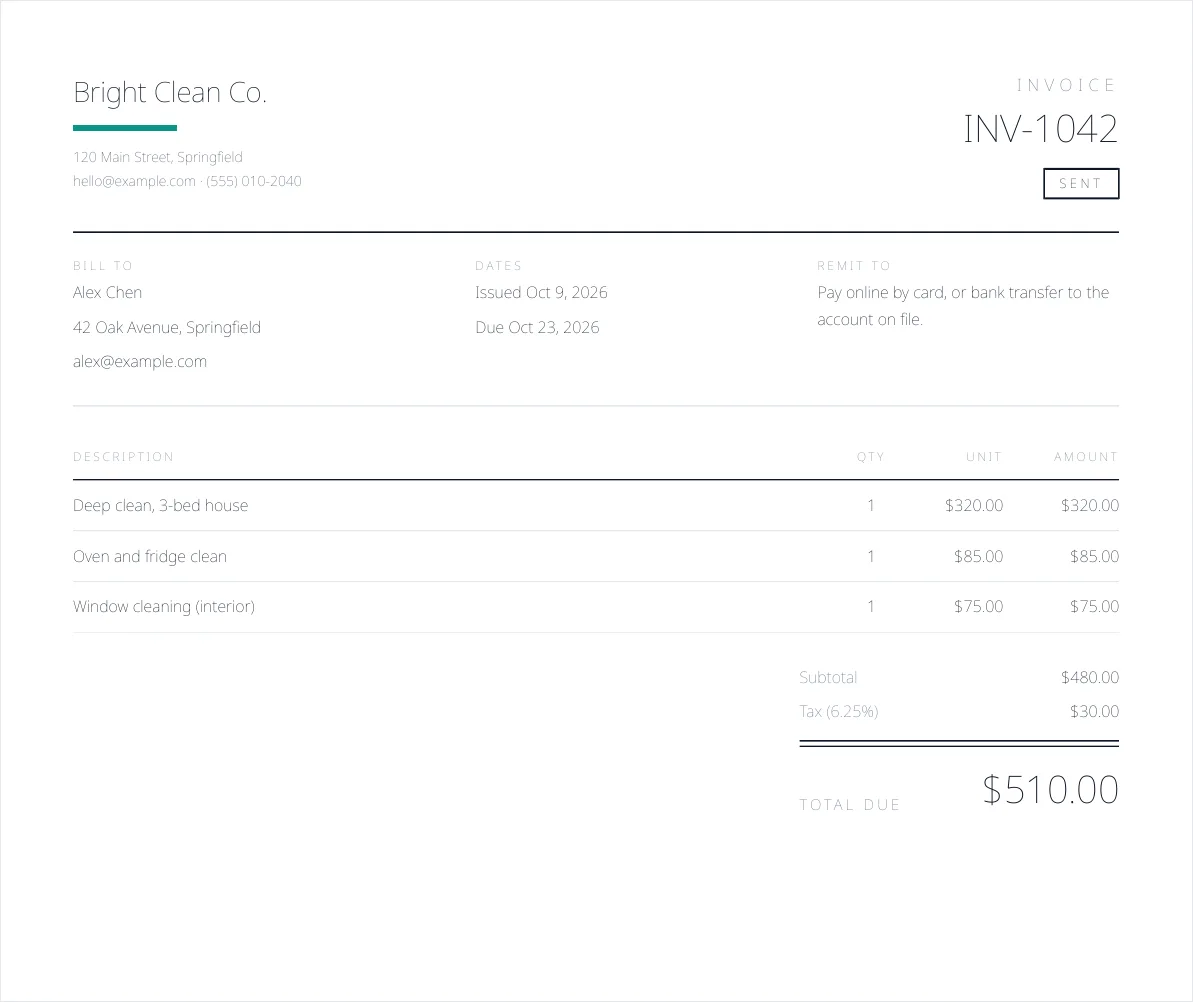This screenshot has width=1193, height=1002.
Task: Click the $30.00 tax value
Action: [x=1094, y=711]
